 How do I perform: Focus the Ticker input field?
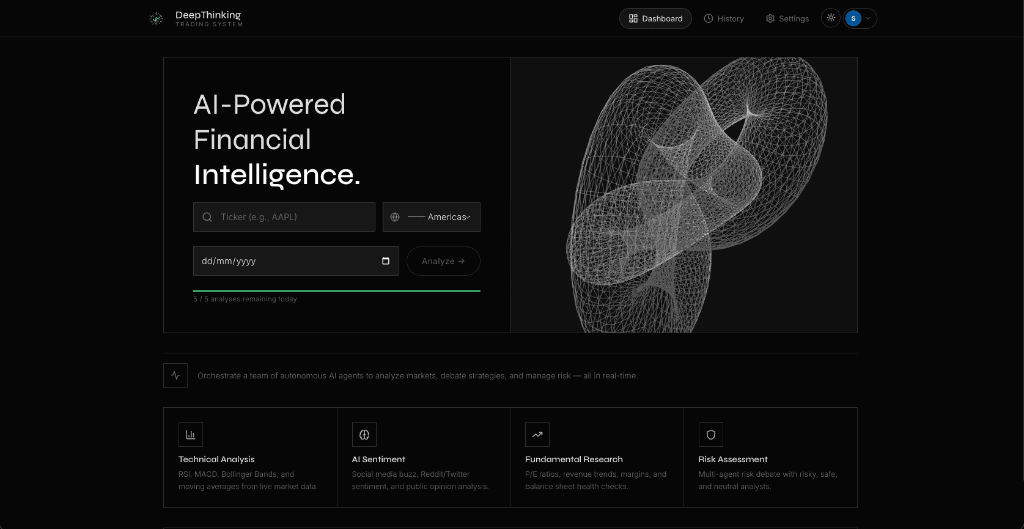pos(284,217)
